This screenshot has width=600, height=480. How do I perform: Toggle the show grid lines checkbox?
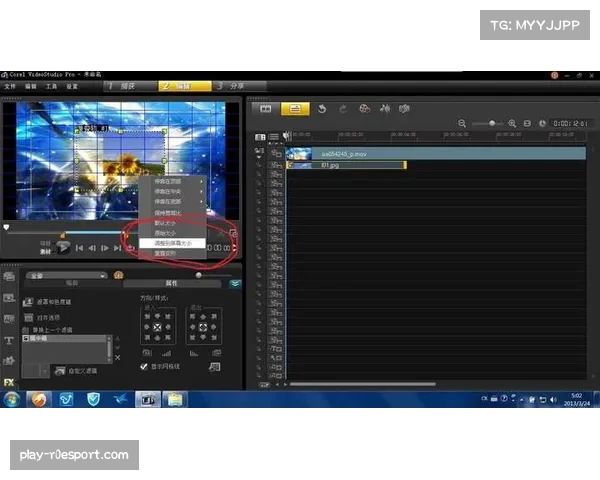pyautogui.click(x=144, y=367)
